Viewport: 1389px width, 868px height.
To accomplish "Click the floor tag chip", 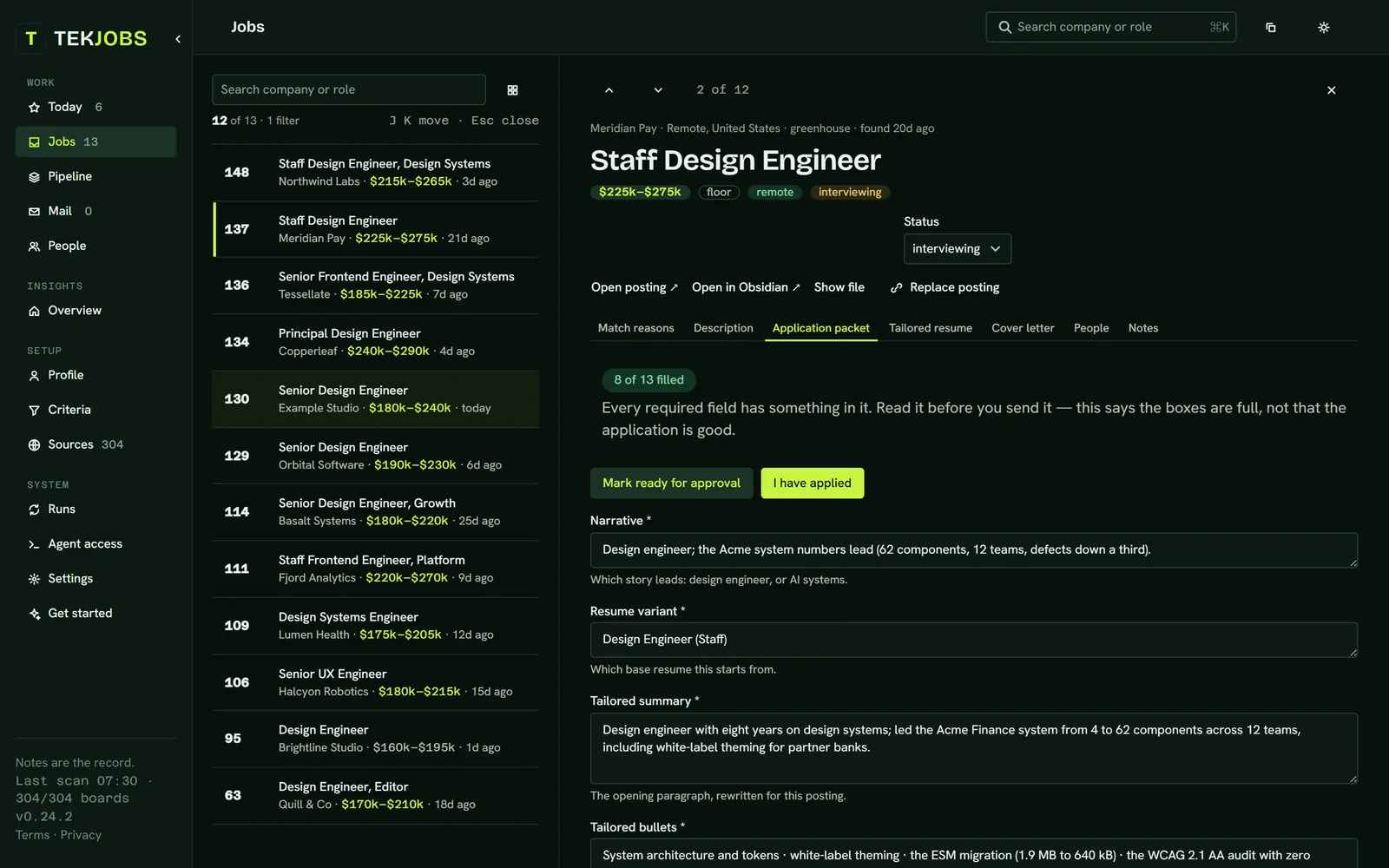I will point(719,192).
